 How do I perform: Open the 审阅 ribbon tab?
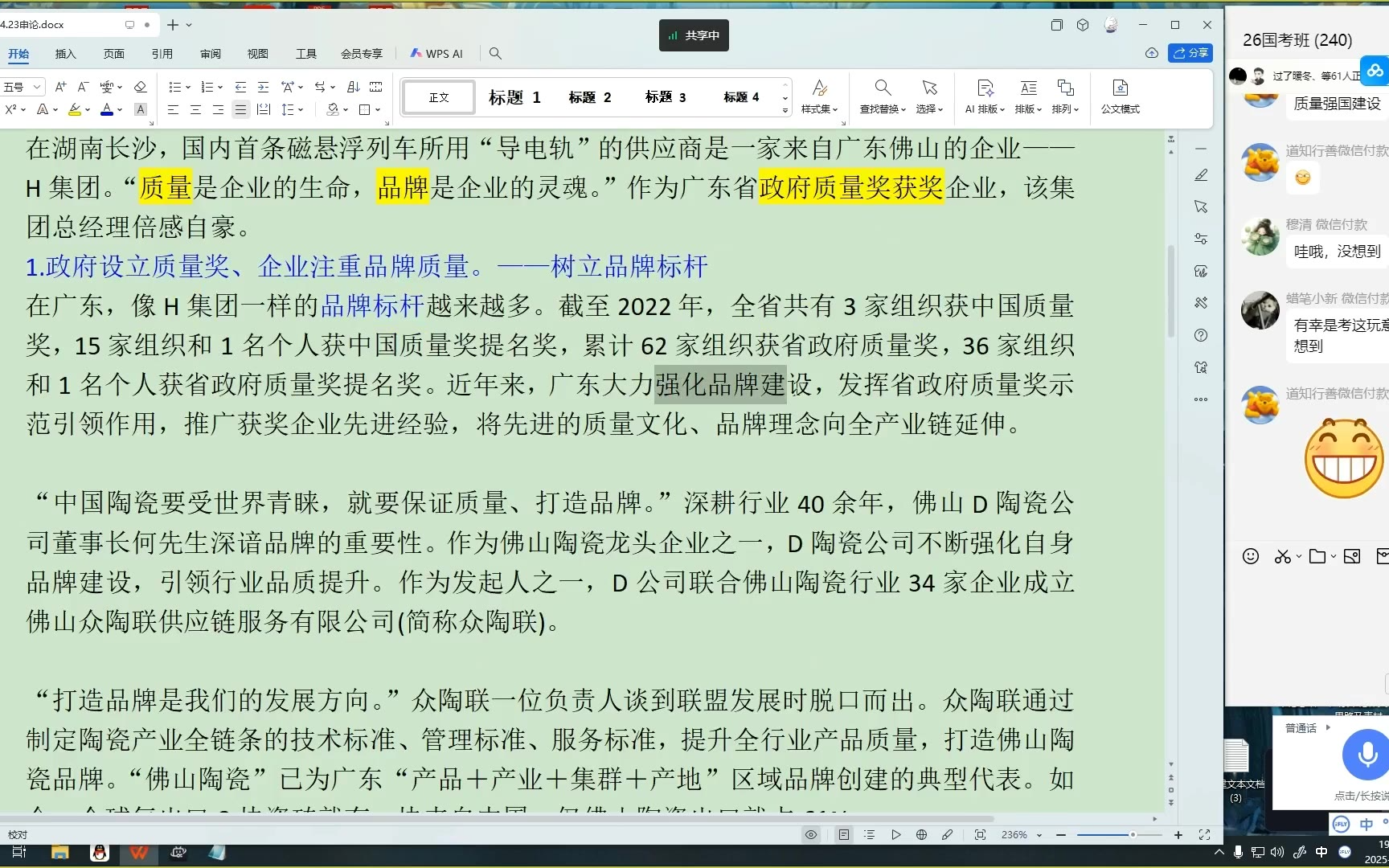pyautogui.click(x=211, y=54)
